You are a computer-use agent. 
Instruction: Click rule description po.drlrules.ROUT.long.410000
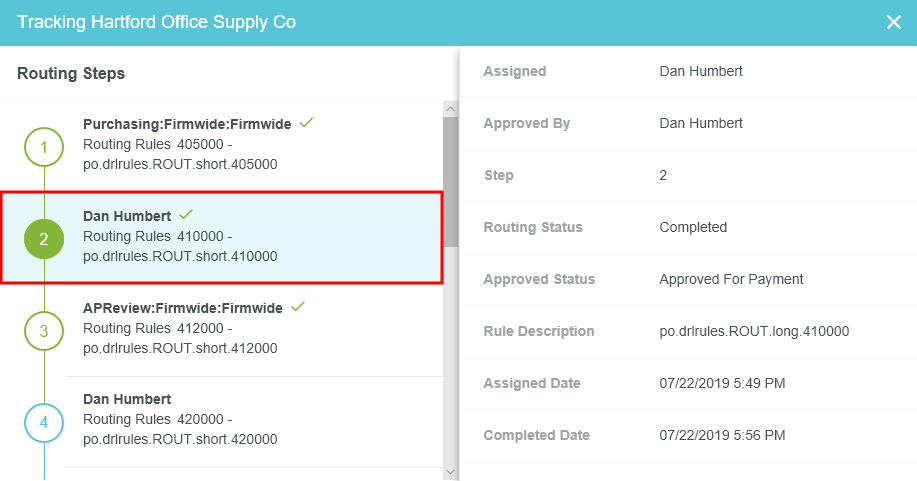click(x=754, y=331)
